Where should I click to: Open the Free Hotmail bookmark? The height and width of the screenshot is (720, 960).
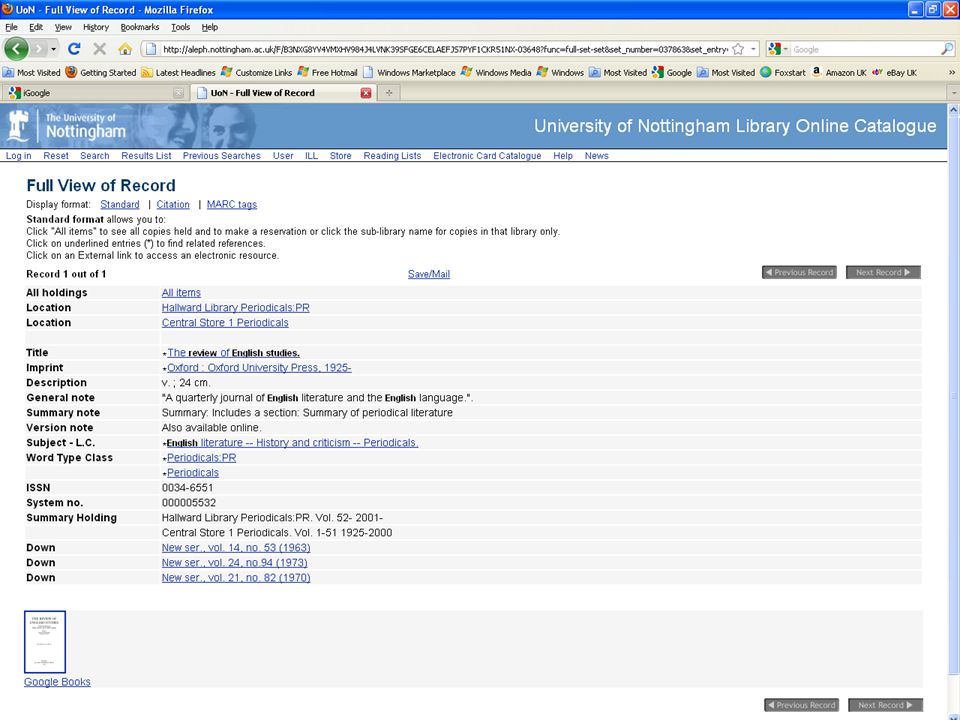point(328,72)
